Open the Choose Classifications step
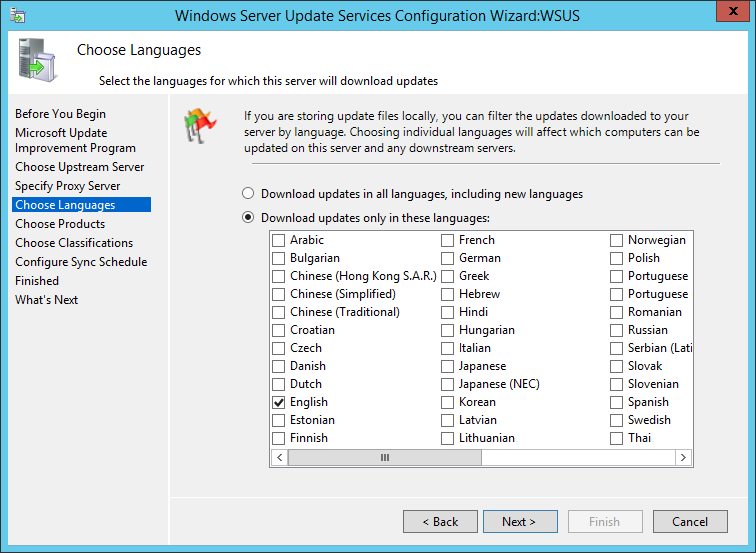 (x=74, y=243)
